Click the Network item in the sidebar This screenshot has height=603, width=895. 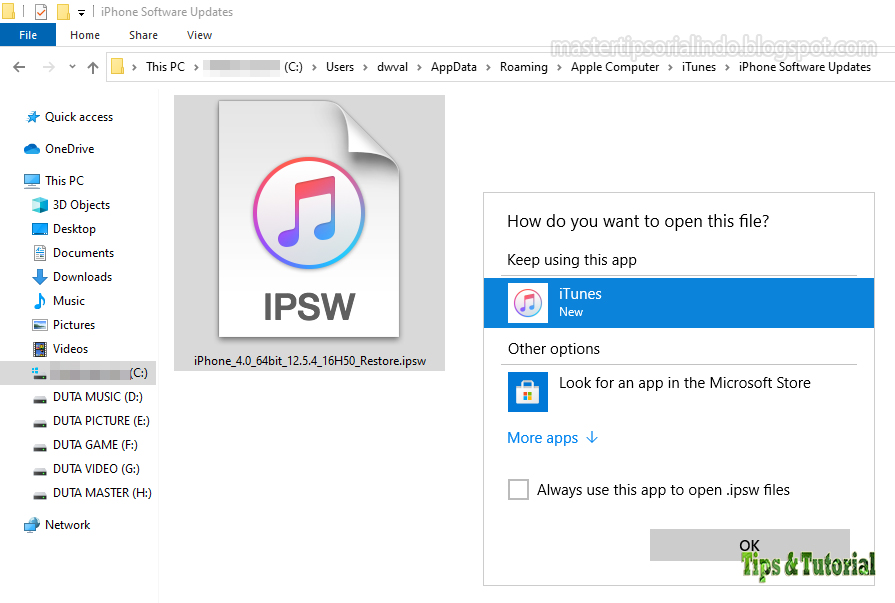67,524
